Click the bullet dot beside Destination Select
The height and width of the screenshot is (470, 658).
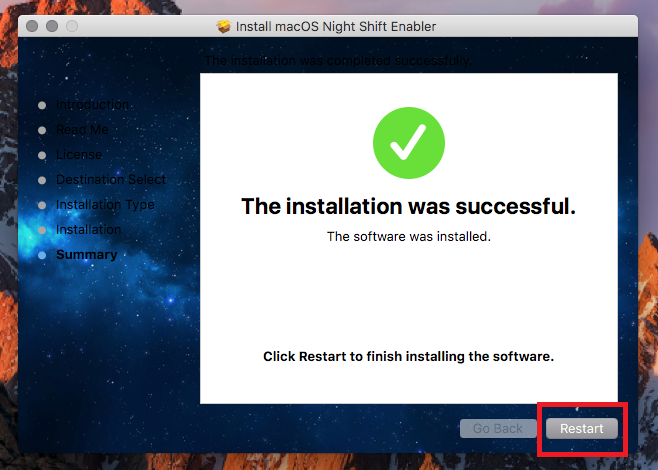coord(42,180)
